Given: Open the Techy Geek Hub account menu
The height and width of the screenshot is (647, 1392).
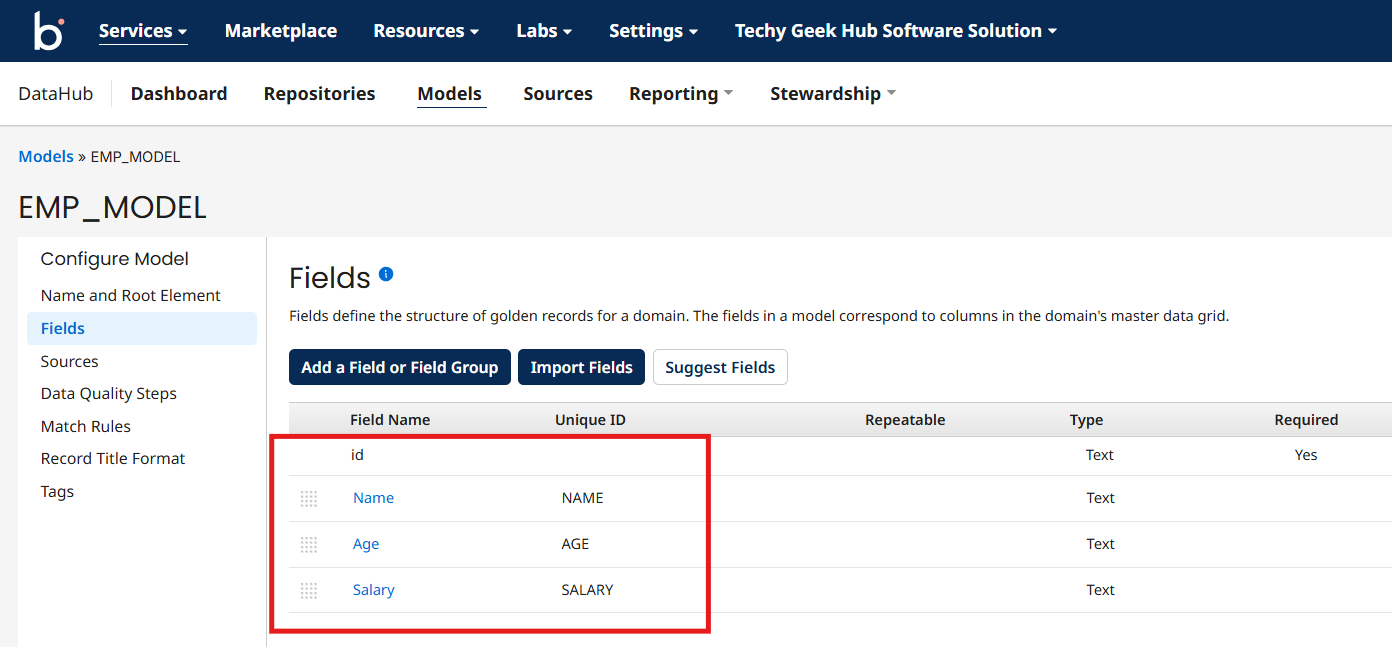Looking at the screenshot, I should pos(895,31).
